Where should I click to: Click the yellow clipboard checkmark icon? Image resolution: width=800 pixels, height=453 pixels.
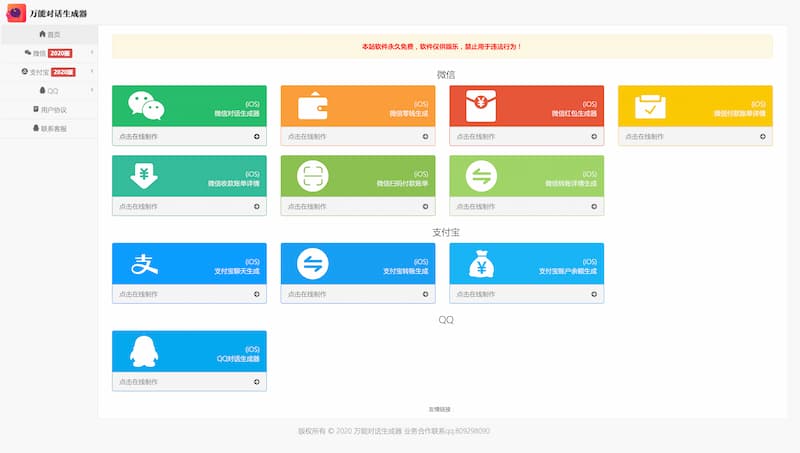650,107
